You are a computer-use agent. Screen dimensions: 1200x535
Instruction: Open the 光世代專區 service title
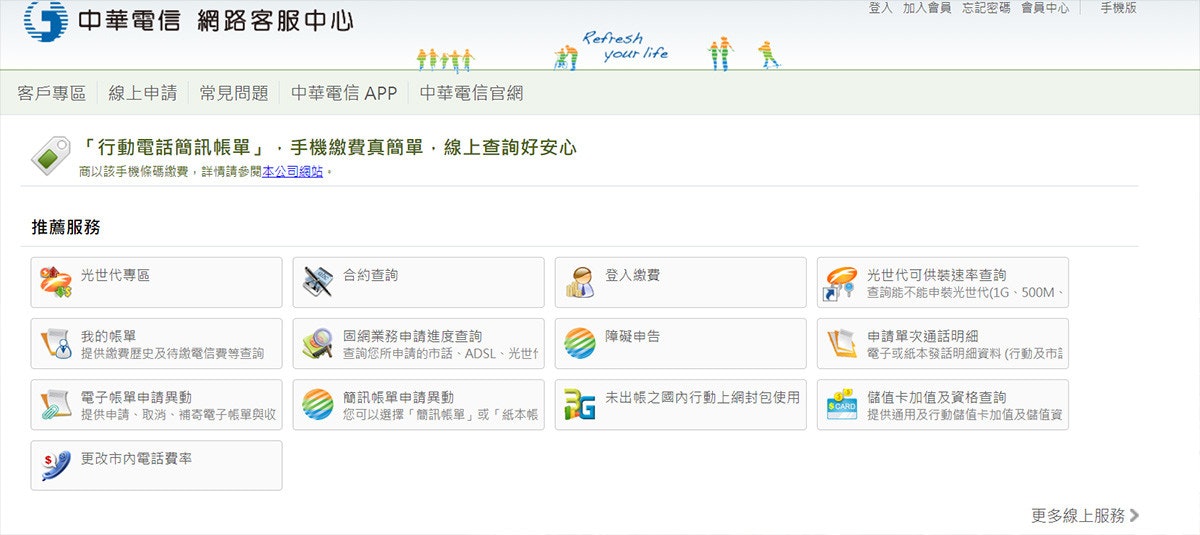115,275
